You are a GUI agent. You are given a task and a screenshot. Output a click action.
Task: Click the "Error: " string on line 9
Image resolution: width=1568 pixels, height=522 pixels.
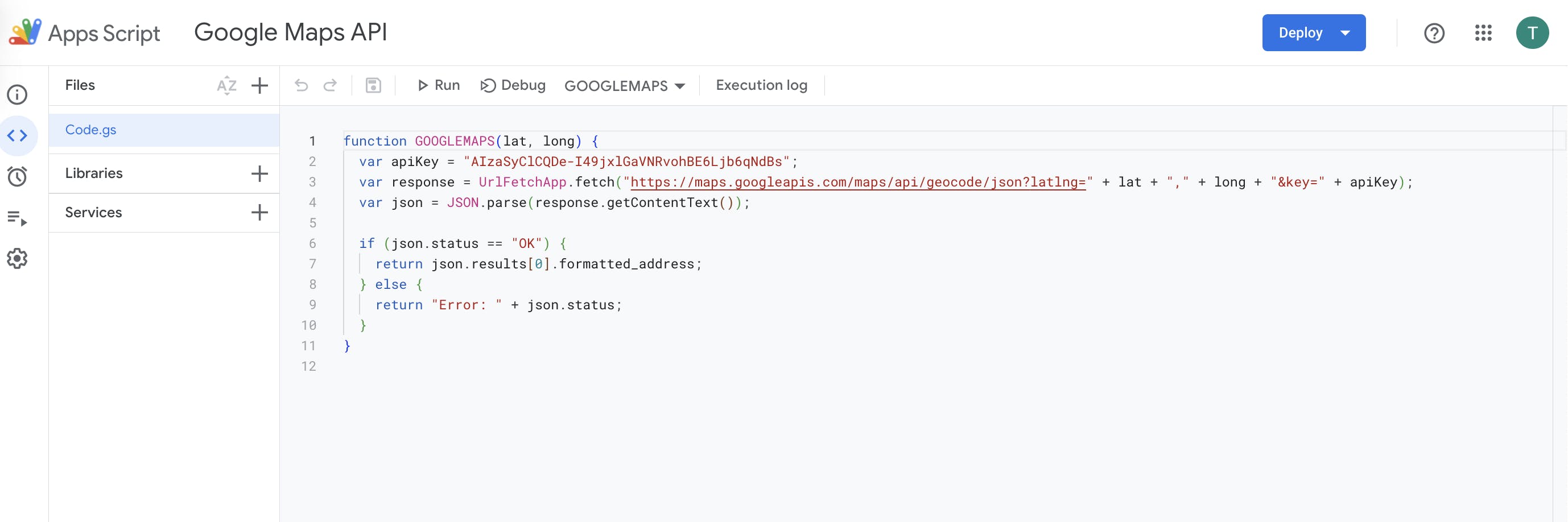click(x=467, y=305)
